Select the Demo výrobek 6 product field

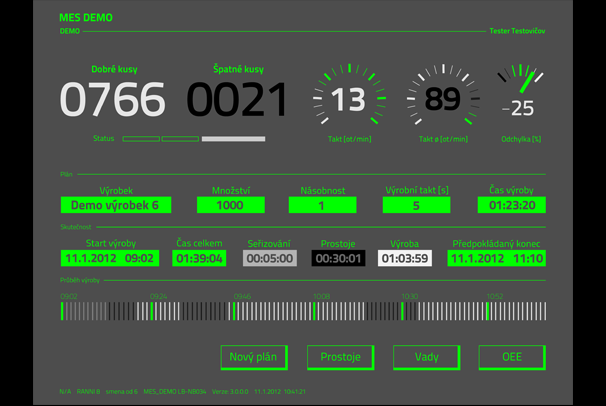pos(115,205)
